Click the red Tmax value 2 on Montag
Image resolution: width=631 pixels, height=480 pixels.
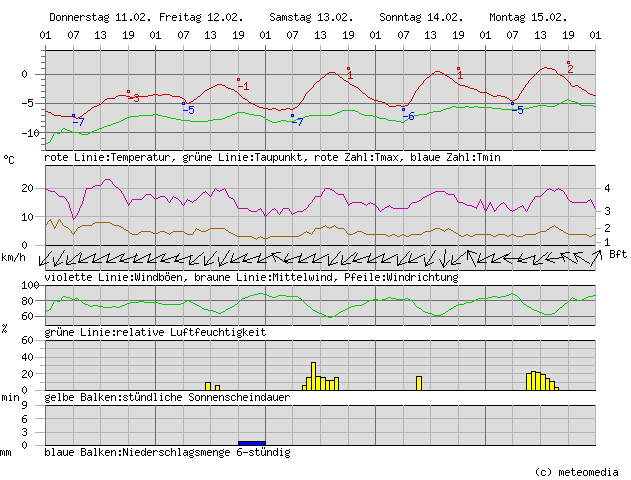(x=570, y=69)
